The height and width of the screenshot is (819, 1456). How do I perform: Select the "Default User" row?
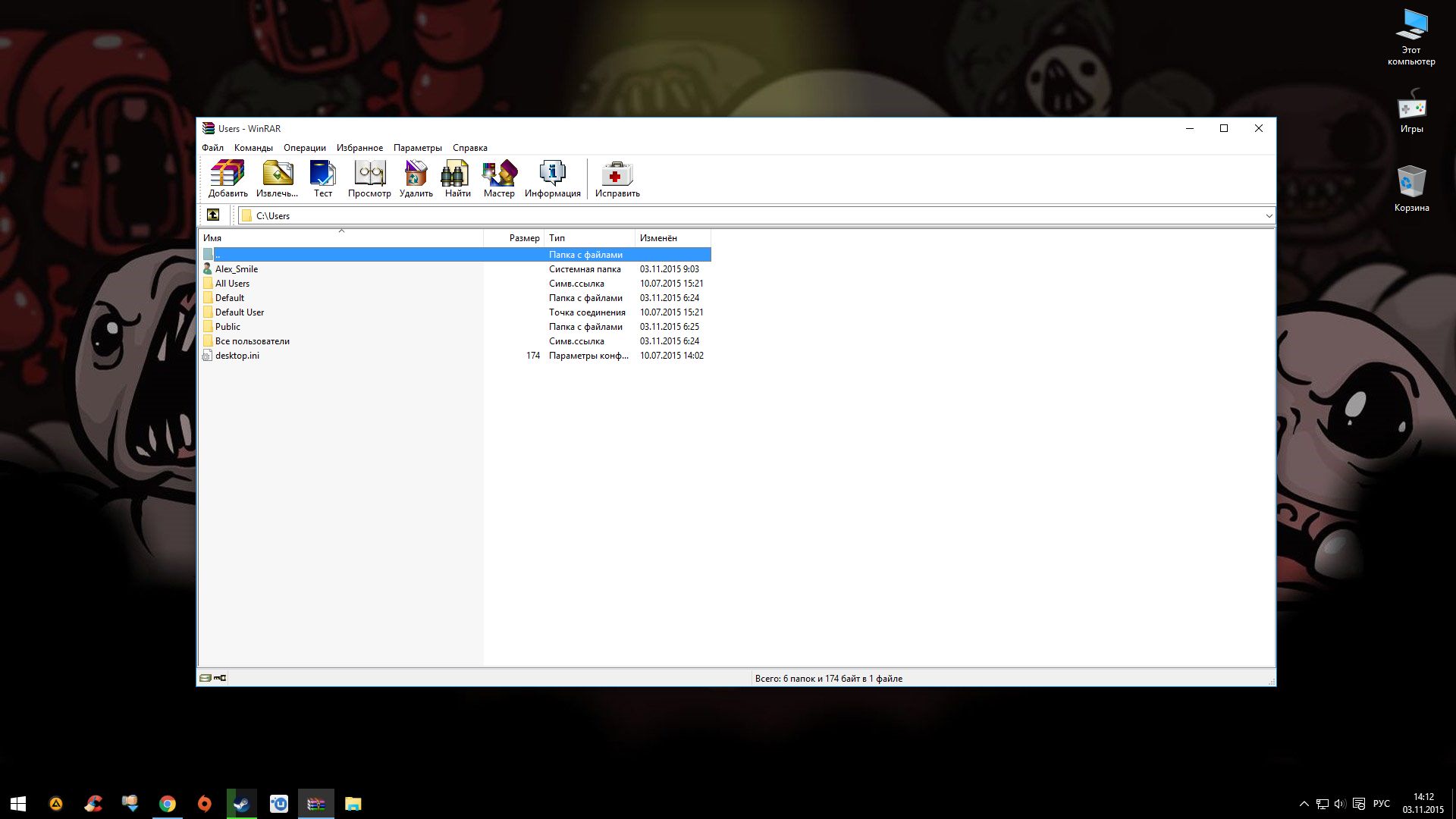(455, 312)
